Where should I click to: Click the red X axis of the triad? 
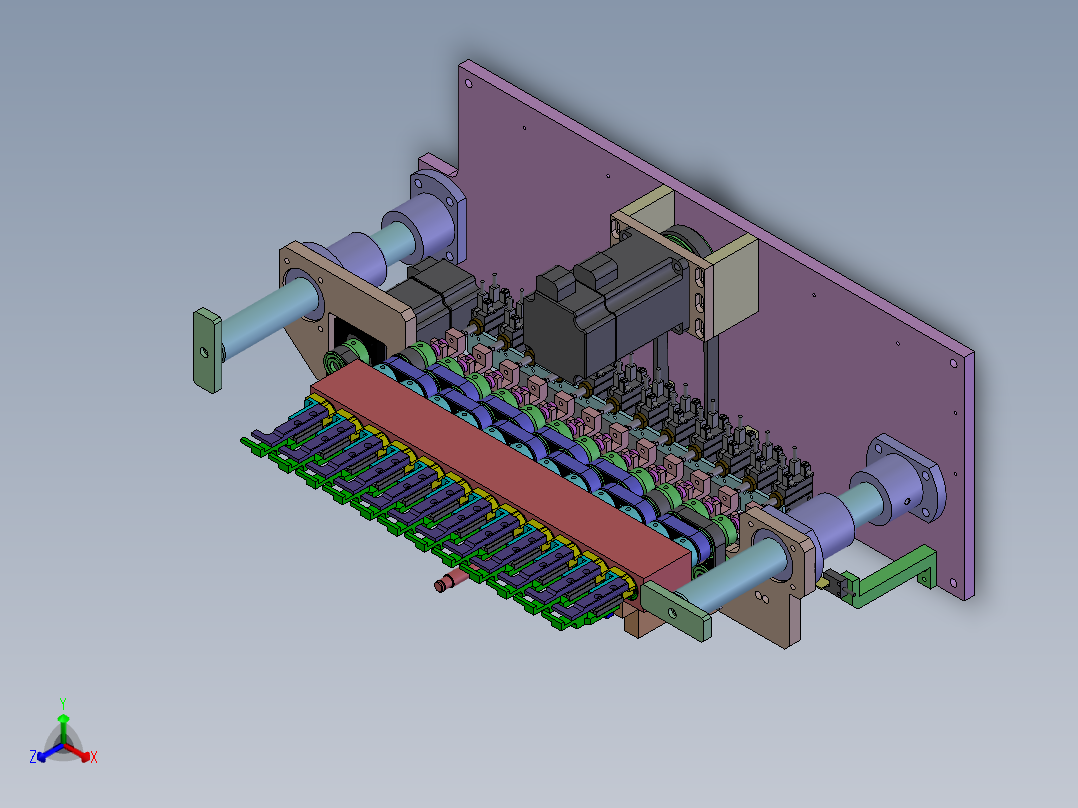78,752
